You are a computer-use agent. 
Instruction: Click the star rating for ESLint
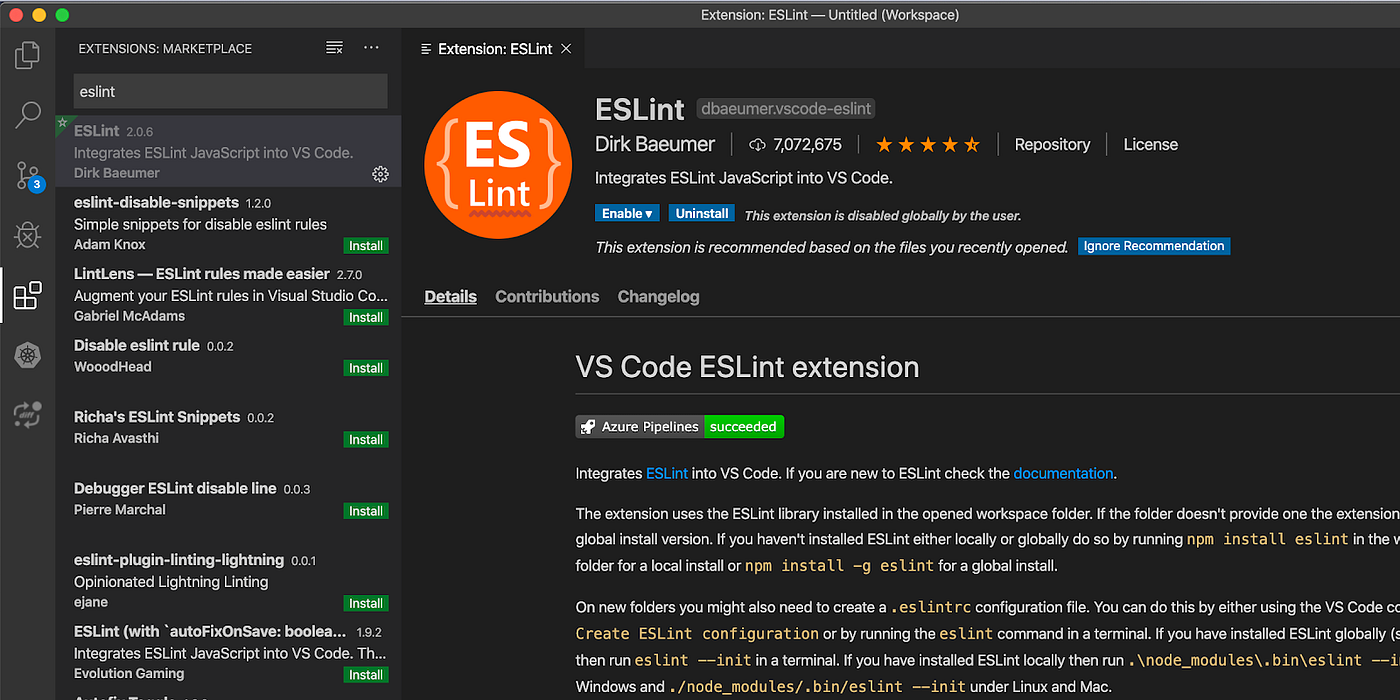point(927,145)
